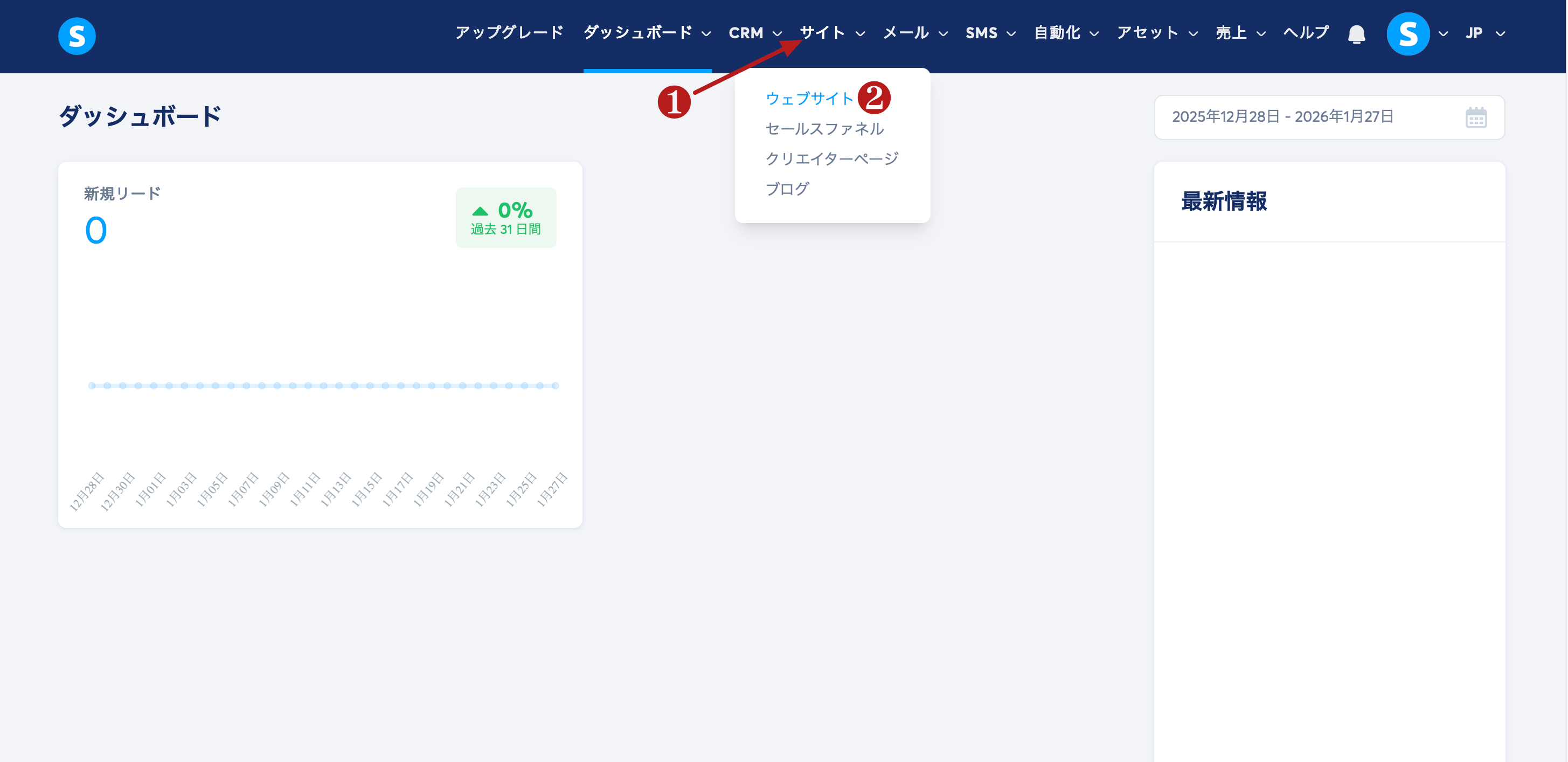The height and width of the screenshot is (762, 1568).
Task: Click the user profile avatar icon
Action: click(1407, 34)
